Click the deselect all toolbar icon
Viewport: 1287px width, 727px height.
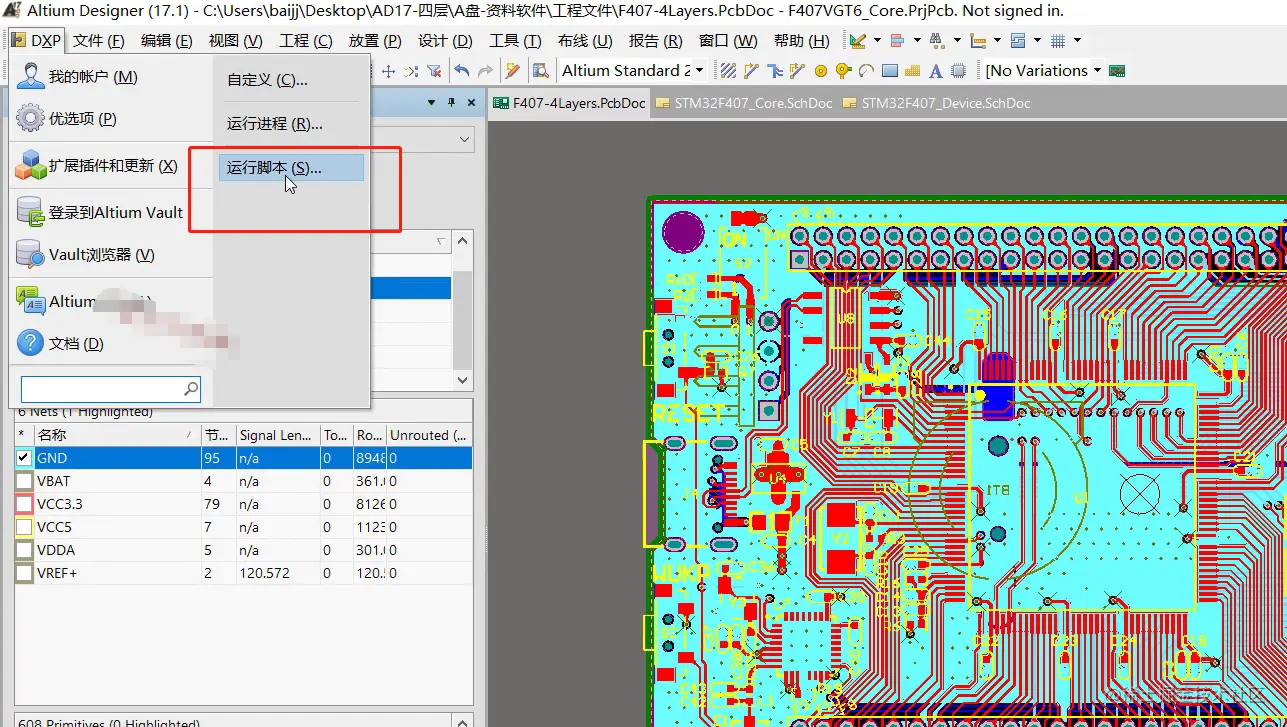[411, 71]
